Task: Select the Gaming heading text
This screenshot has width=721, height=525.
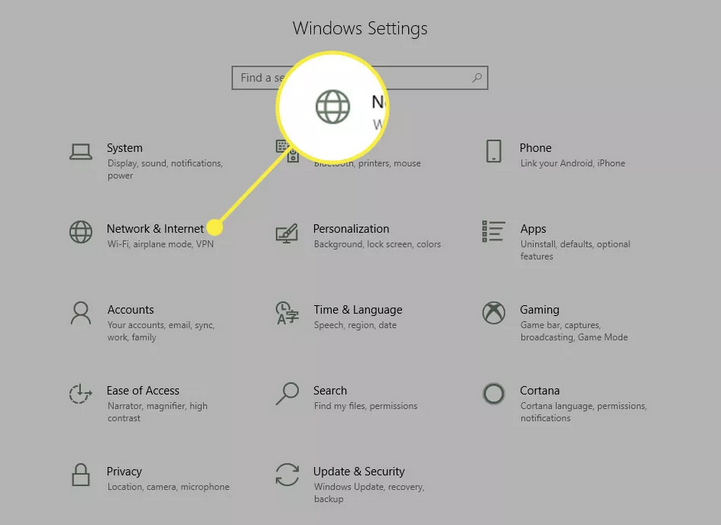Action: [540, 310]
